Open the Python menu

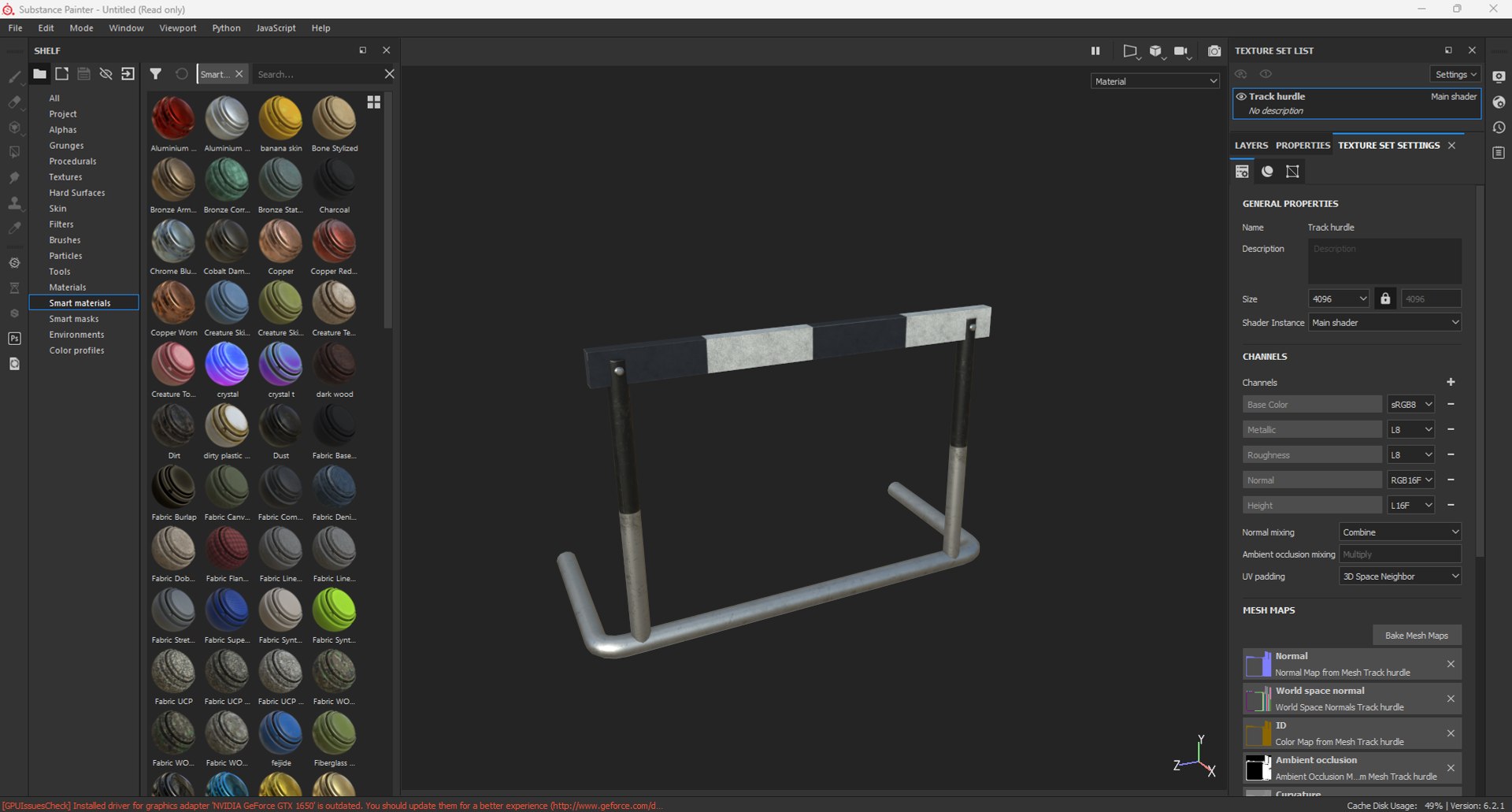click(226, 28)
